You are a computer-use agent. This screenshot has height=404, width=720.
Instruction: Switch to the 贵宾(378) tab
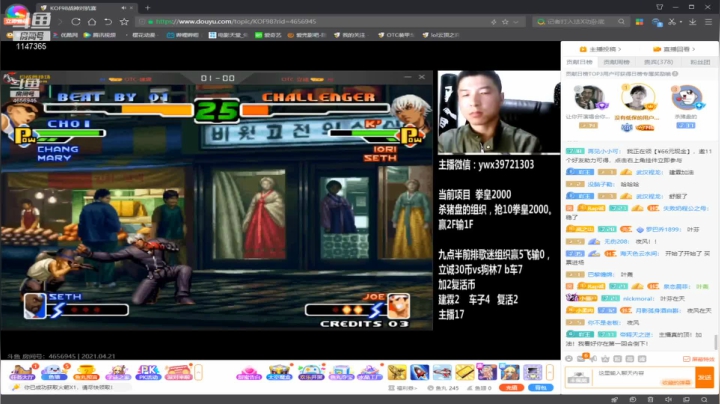[658, 62]
